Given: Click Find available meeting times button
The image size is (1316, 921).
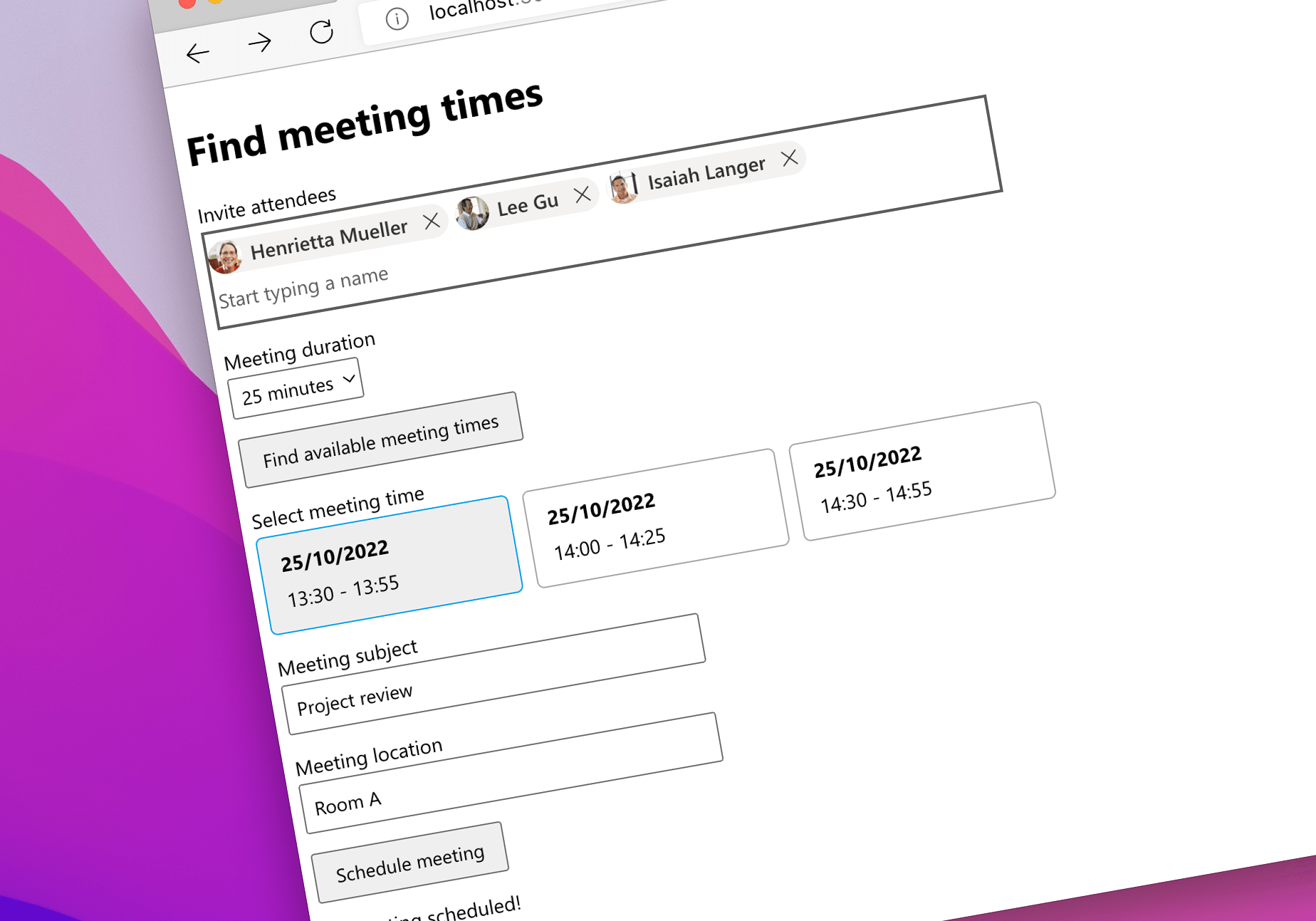Looking at the screenshot, I should pos(380,440).
